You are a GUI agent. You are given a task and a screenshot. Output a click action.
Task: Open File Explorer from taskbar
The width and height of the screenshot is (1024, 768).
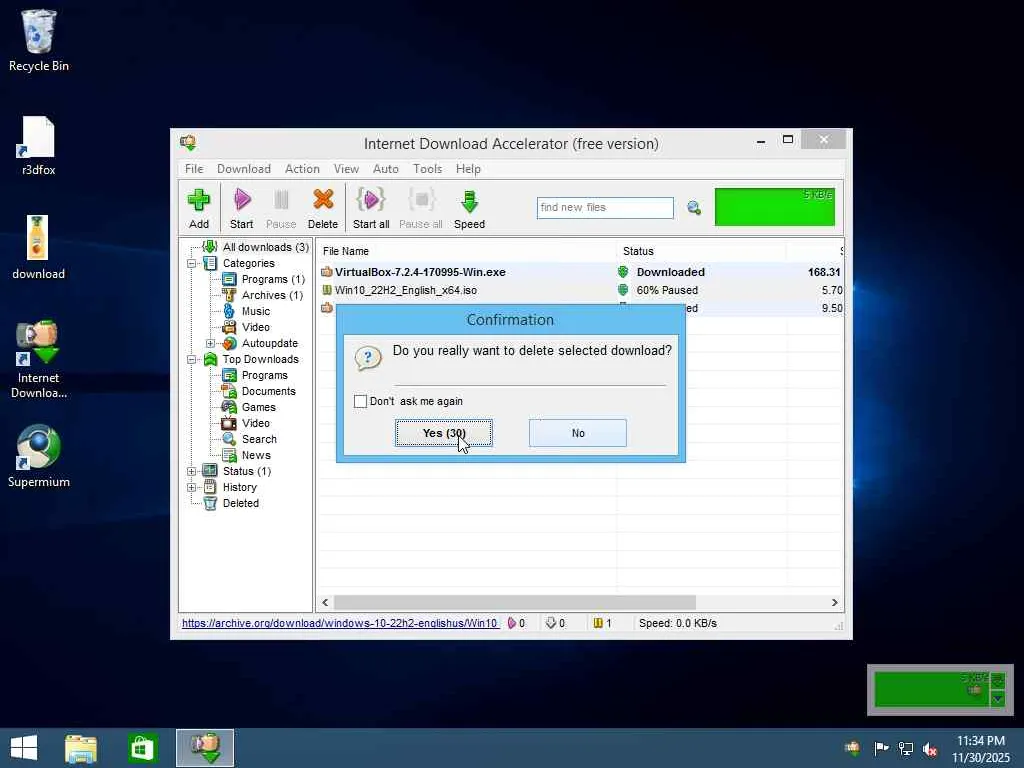81,748
